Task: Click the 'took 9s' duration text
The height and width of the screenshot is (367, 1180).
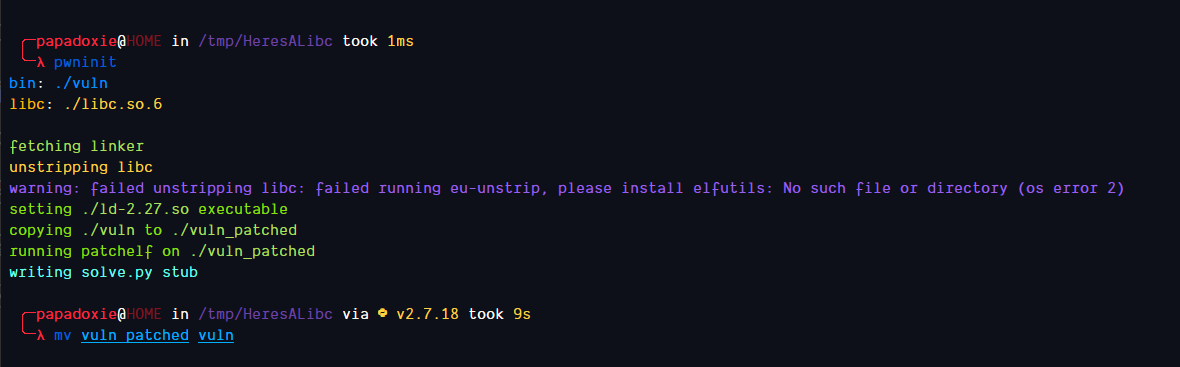Action: pyautogui.click(x=500, y=314)
